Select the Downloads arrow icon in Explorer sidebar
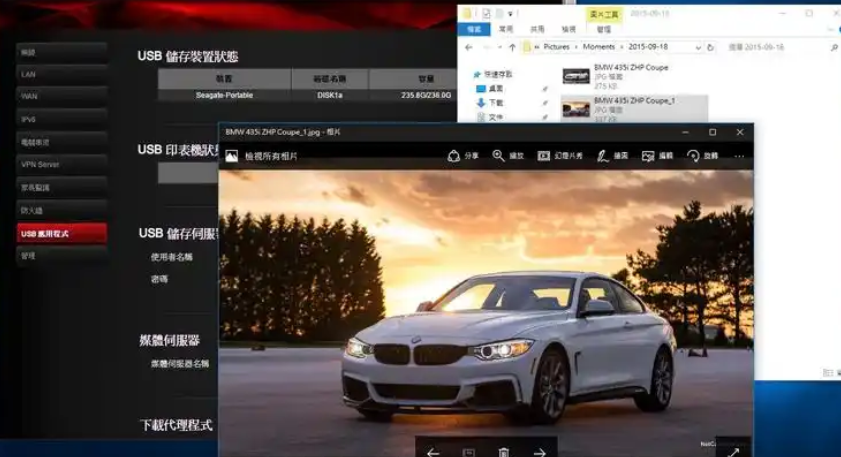 (481, 102)
